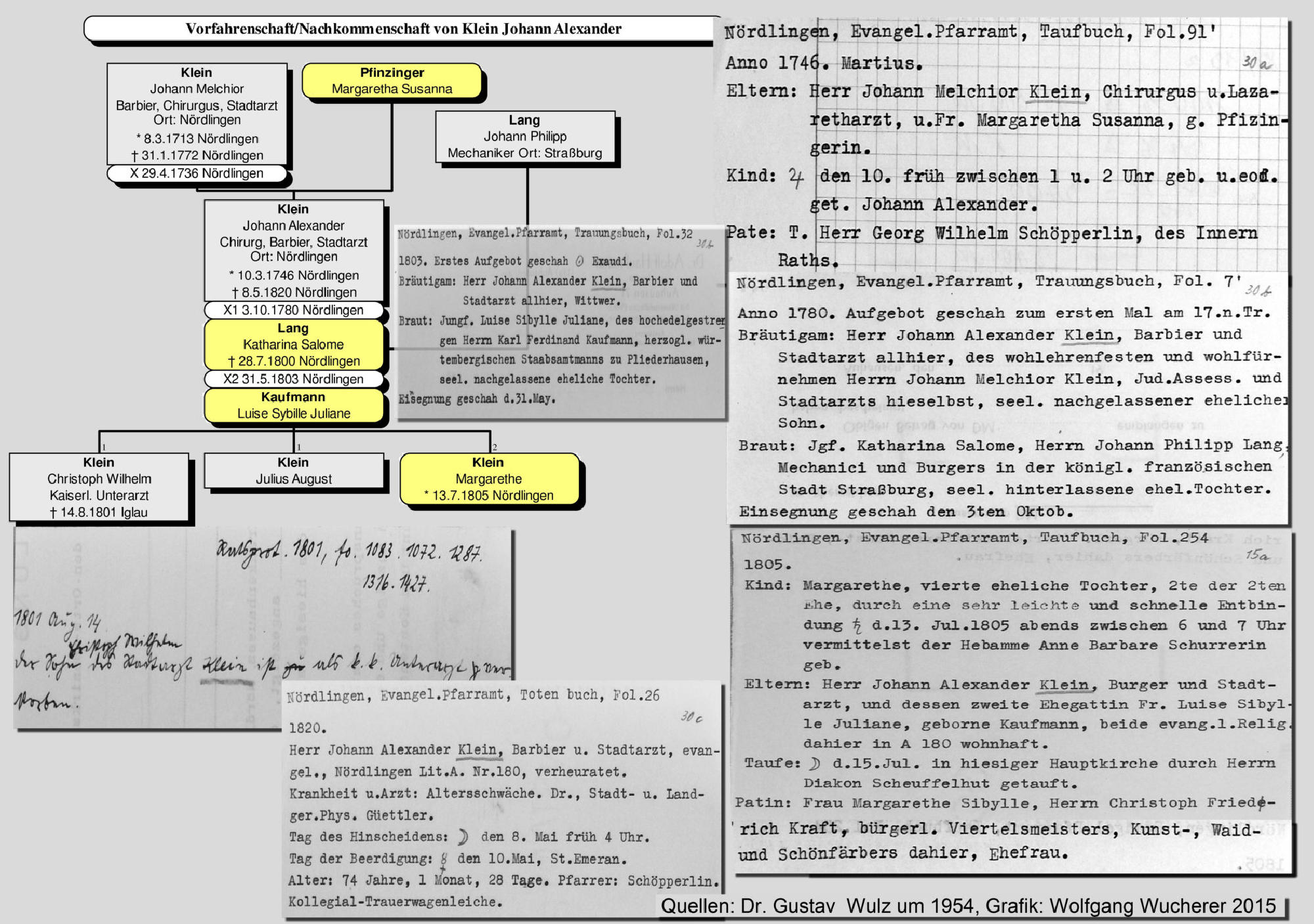The image size is (1314, 924).
Task: Select the yellow Kaufmann Luise Sybille Juliane box
Action: [293, 405]
